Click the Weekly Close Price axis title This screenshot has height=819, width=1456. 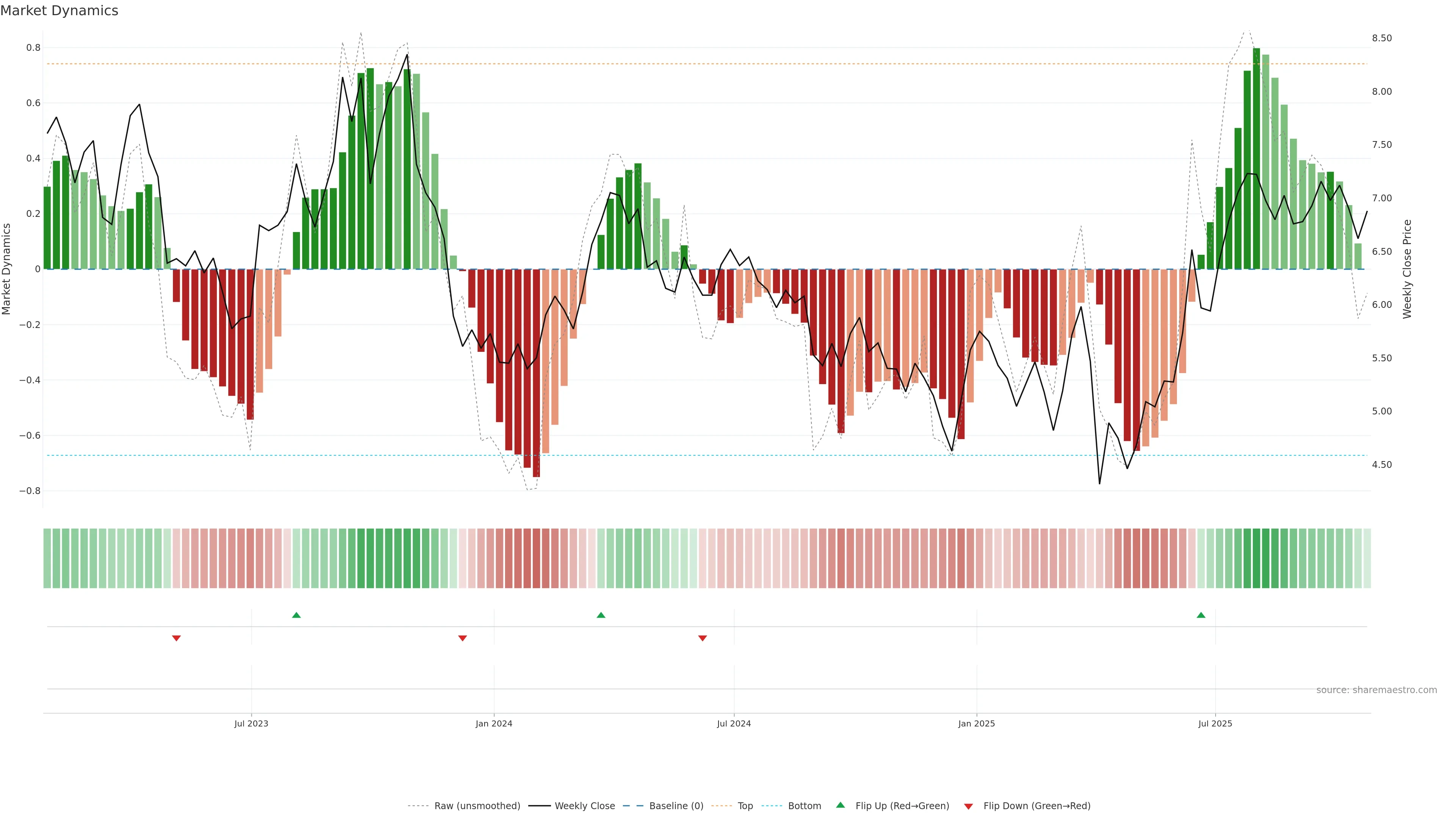point(1407,269)
